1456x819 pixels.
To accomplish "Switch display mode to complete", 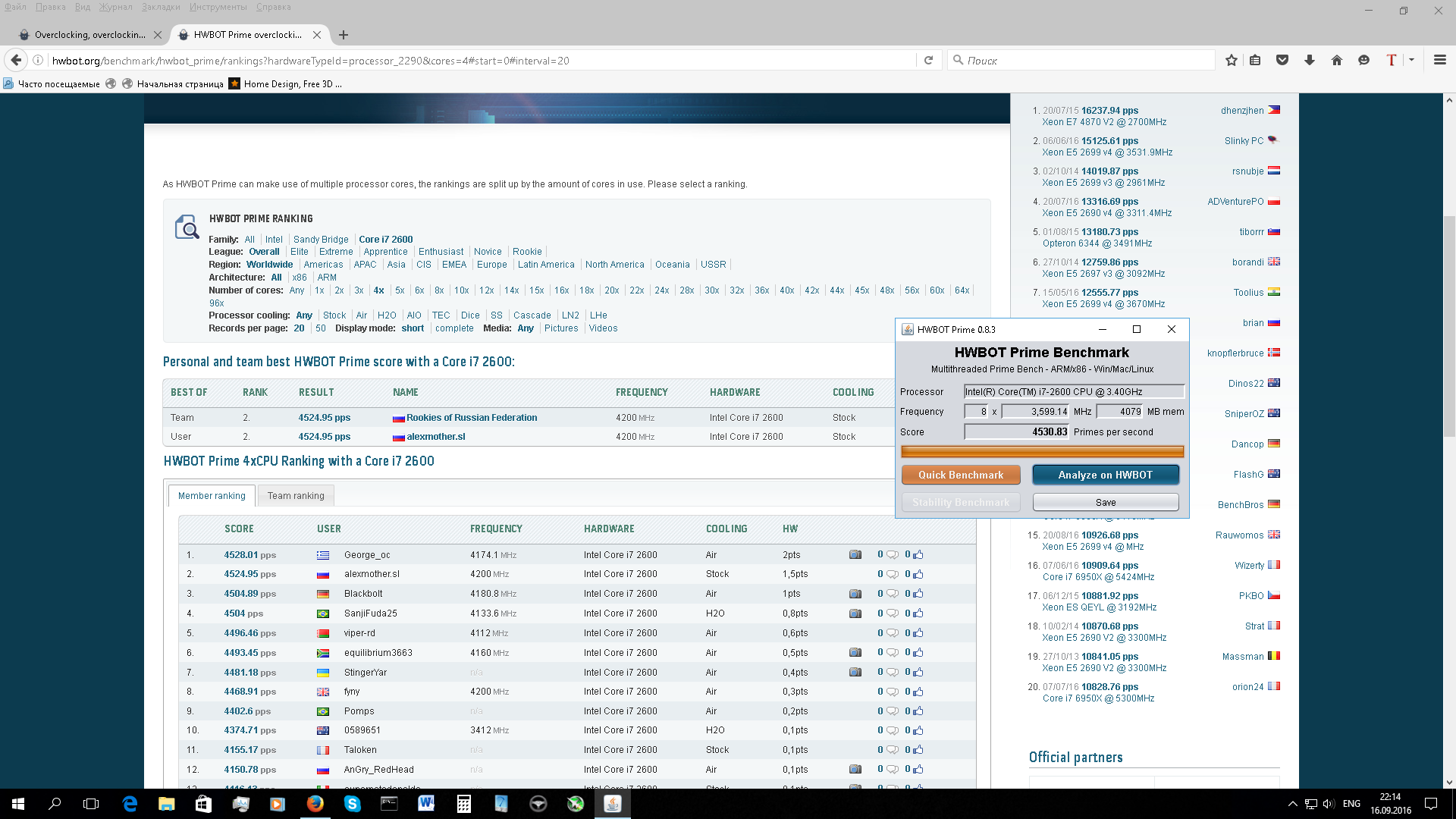I will [x=454, y=328].
